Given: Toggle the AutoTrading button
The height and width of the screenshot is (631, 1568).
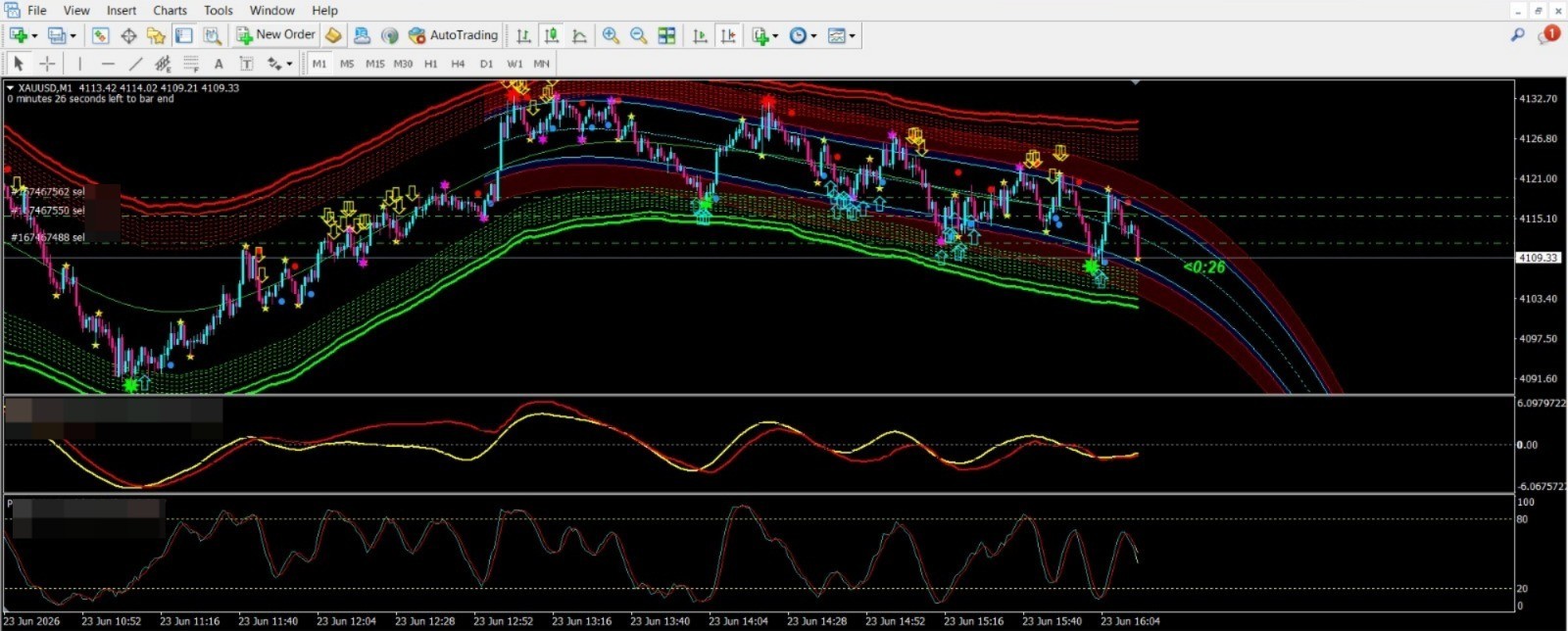Looking at the screenshot, I should pyautogui.click(x=453, y=35).
